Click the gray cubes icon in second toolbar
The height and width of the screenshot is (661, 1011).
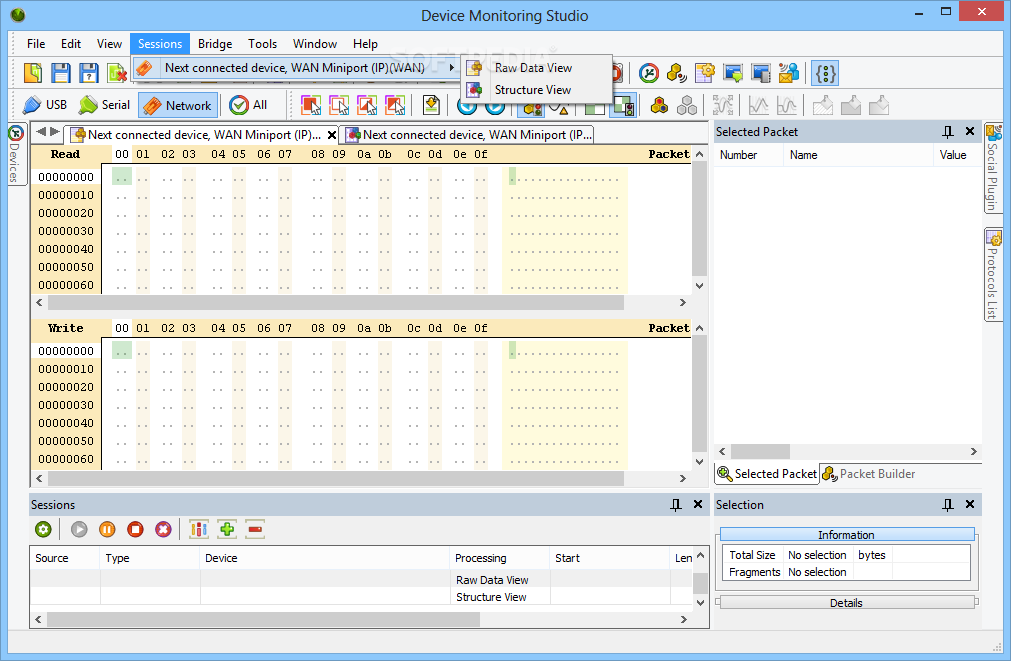pyautogui.click(x=687, y=105)
